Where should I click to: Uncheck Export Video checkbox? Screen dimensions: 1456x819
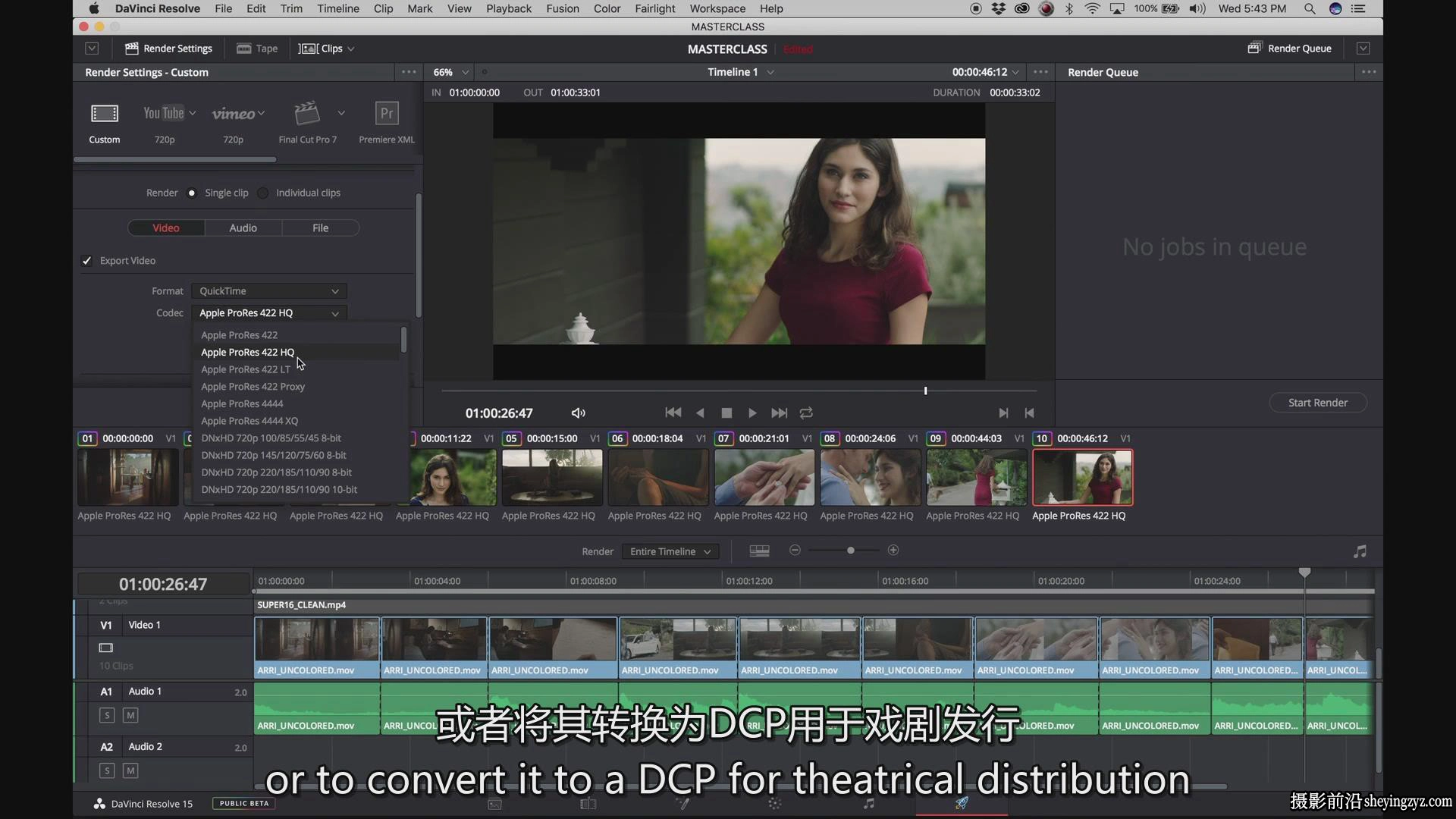[x=87, y=261]
